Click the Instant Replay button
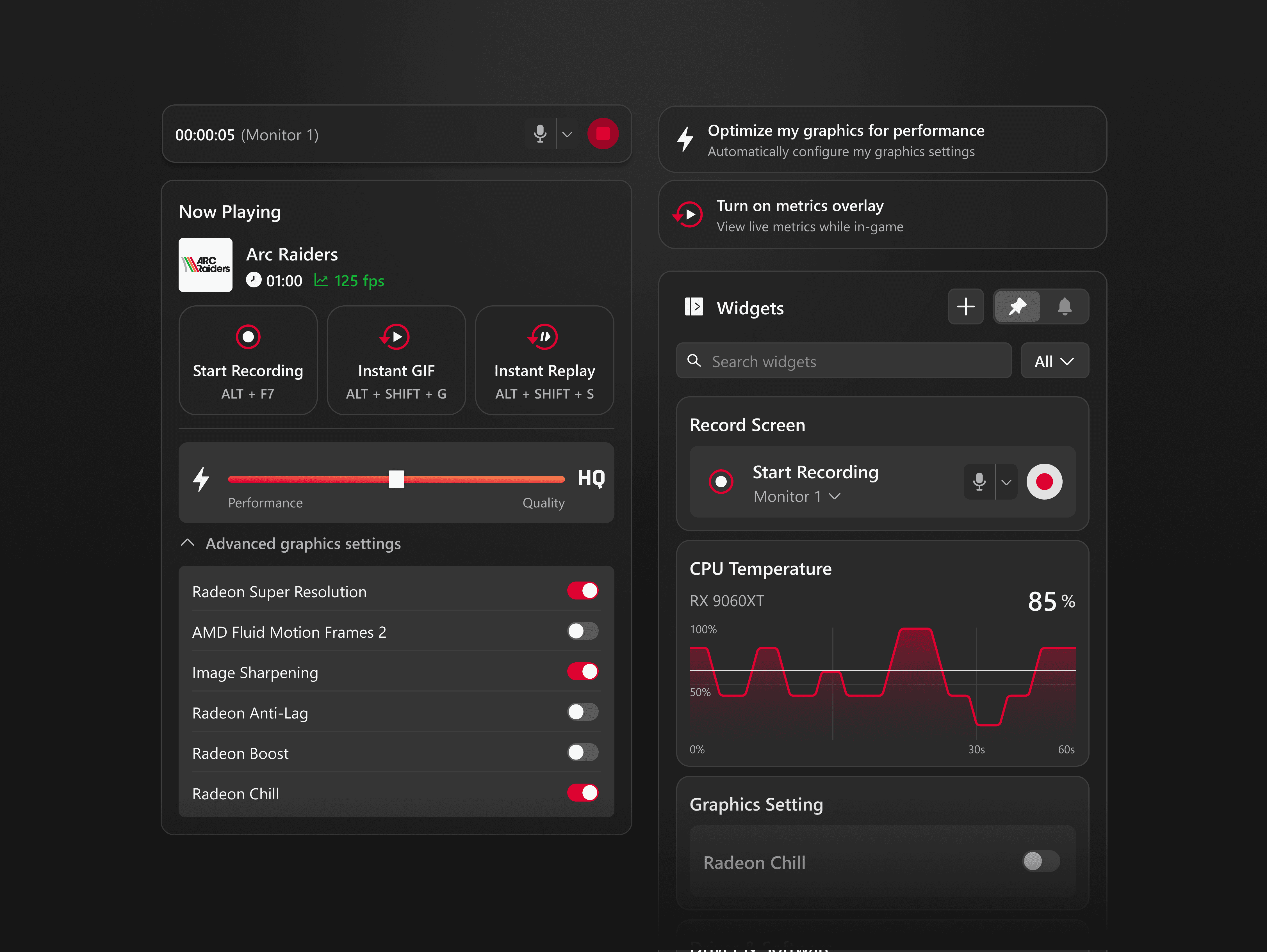 [544, 361]
